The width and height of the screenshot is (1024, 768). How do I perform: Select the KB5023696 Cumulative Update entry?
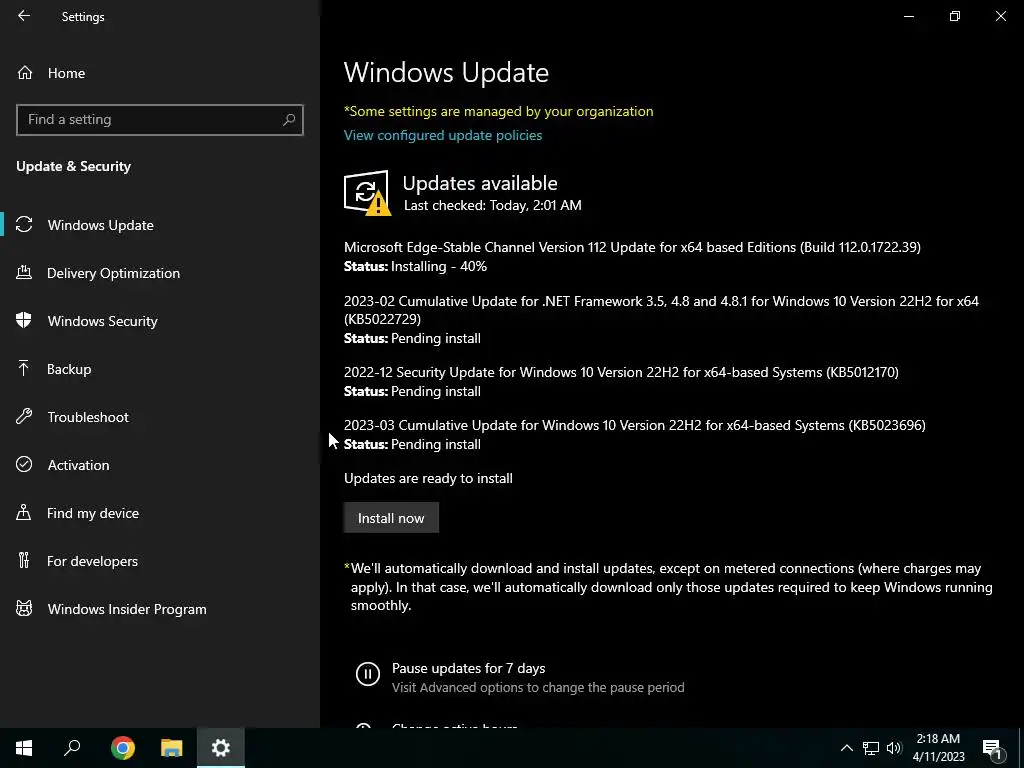[635, 425]
